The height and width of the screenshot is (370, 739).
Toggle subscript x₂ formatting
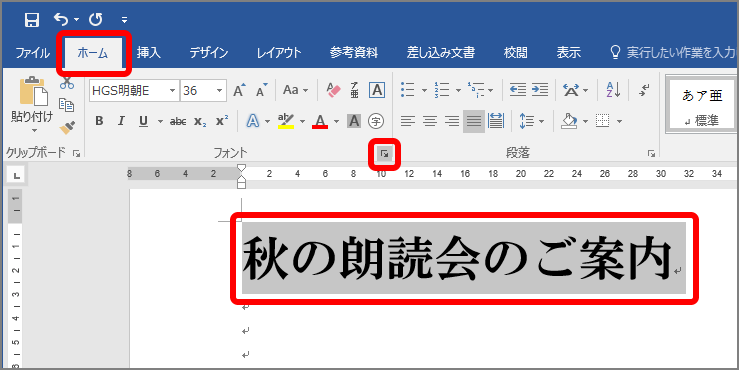(x=200, y=121)
